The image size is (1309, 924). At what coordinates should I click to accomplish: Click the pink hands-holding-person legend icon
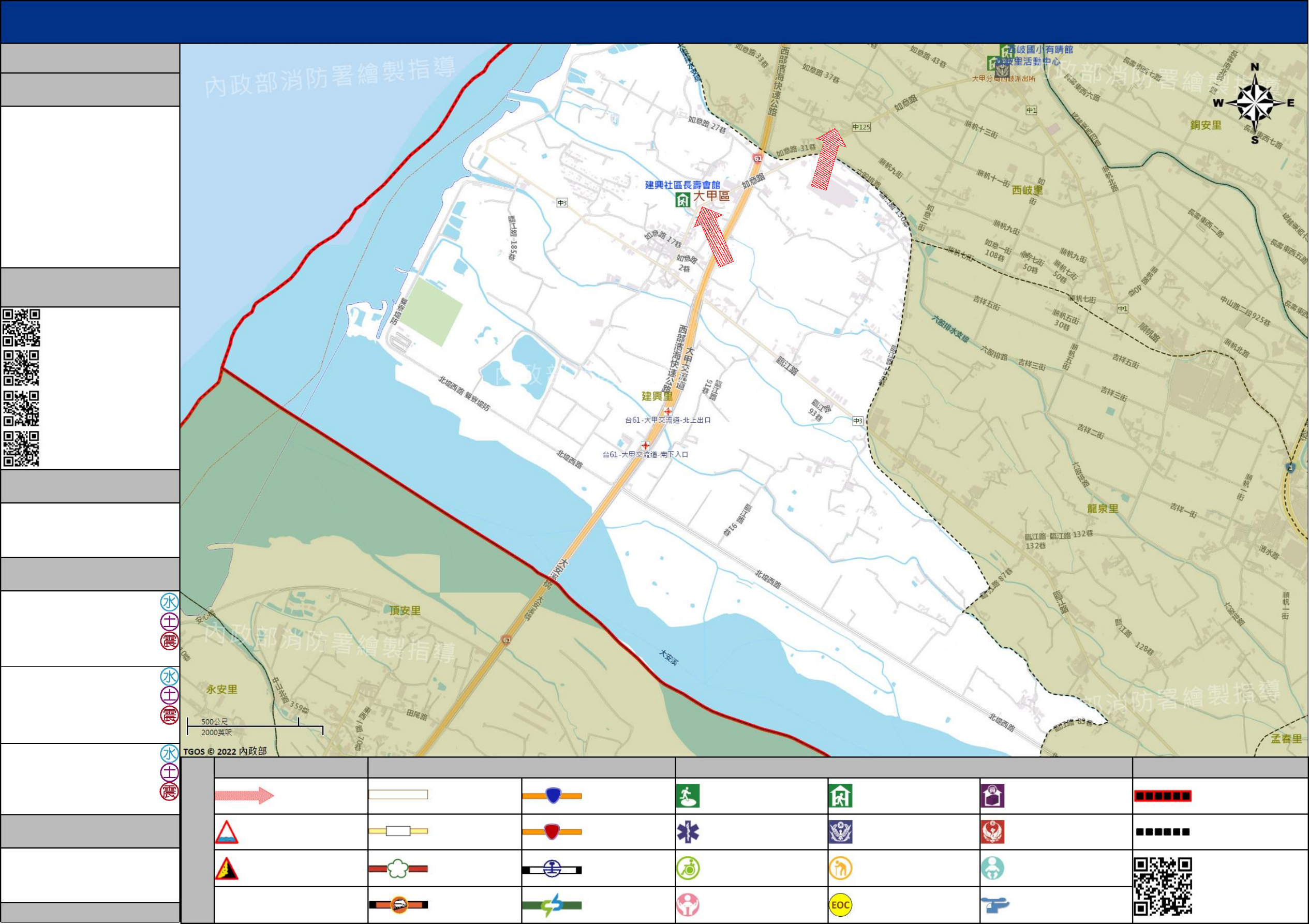pos(688,905)
